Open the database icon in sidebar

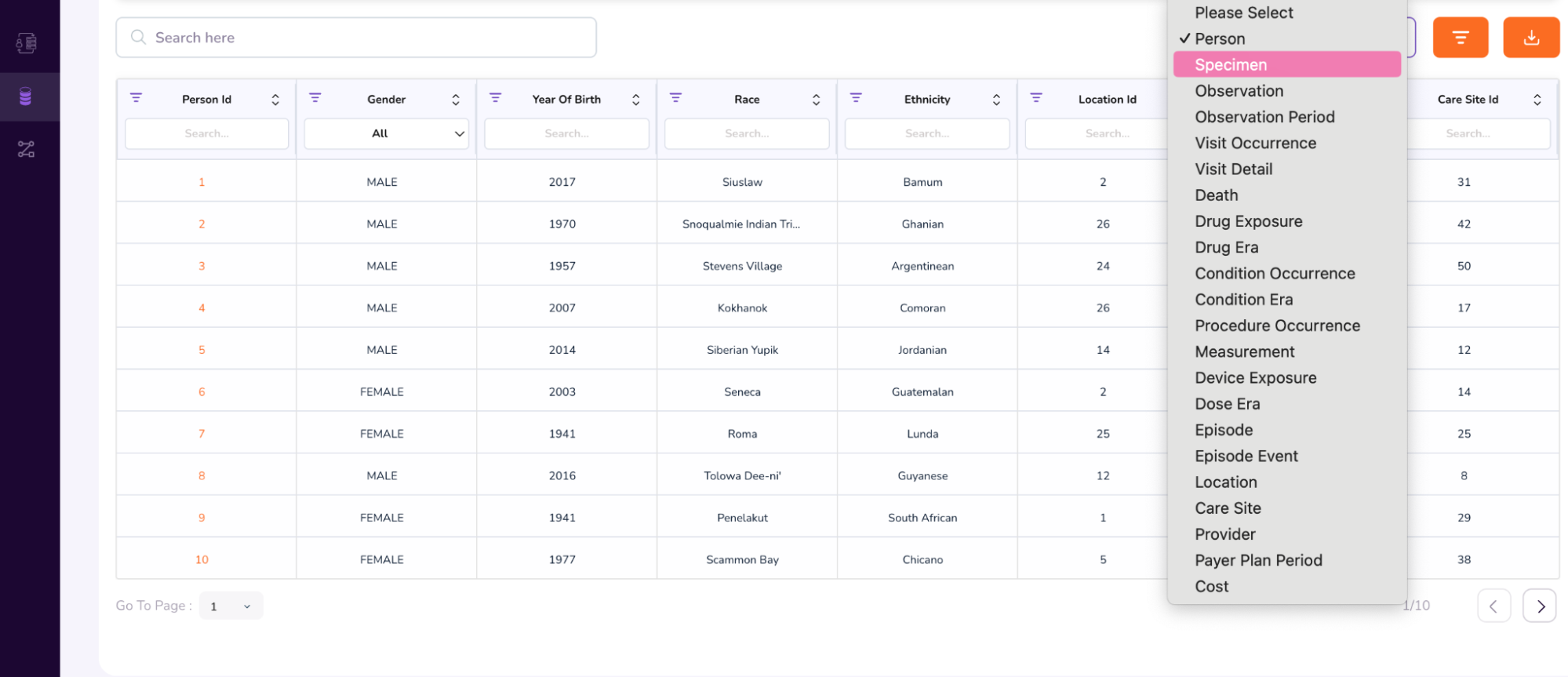(x=26, y=96)
